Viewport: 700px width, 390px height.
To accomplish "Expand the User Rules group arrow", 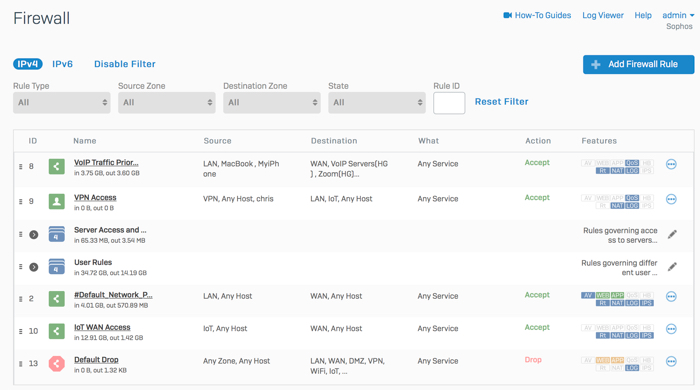I will [x=33, y=267].
